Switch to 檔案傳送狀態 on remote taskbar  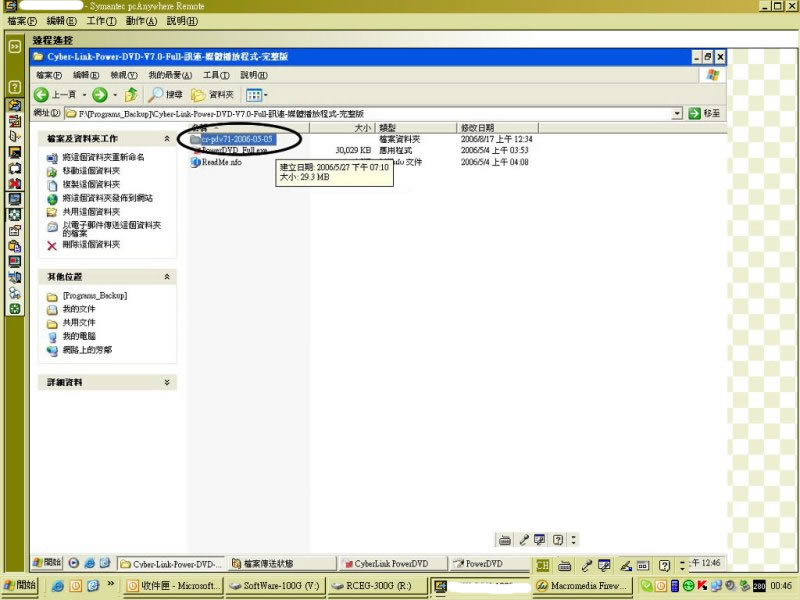[x=281, y=564]
